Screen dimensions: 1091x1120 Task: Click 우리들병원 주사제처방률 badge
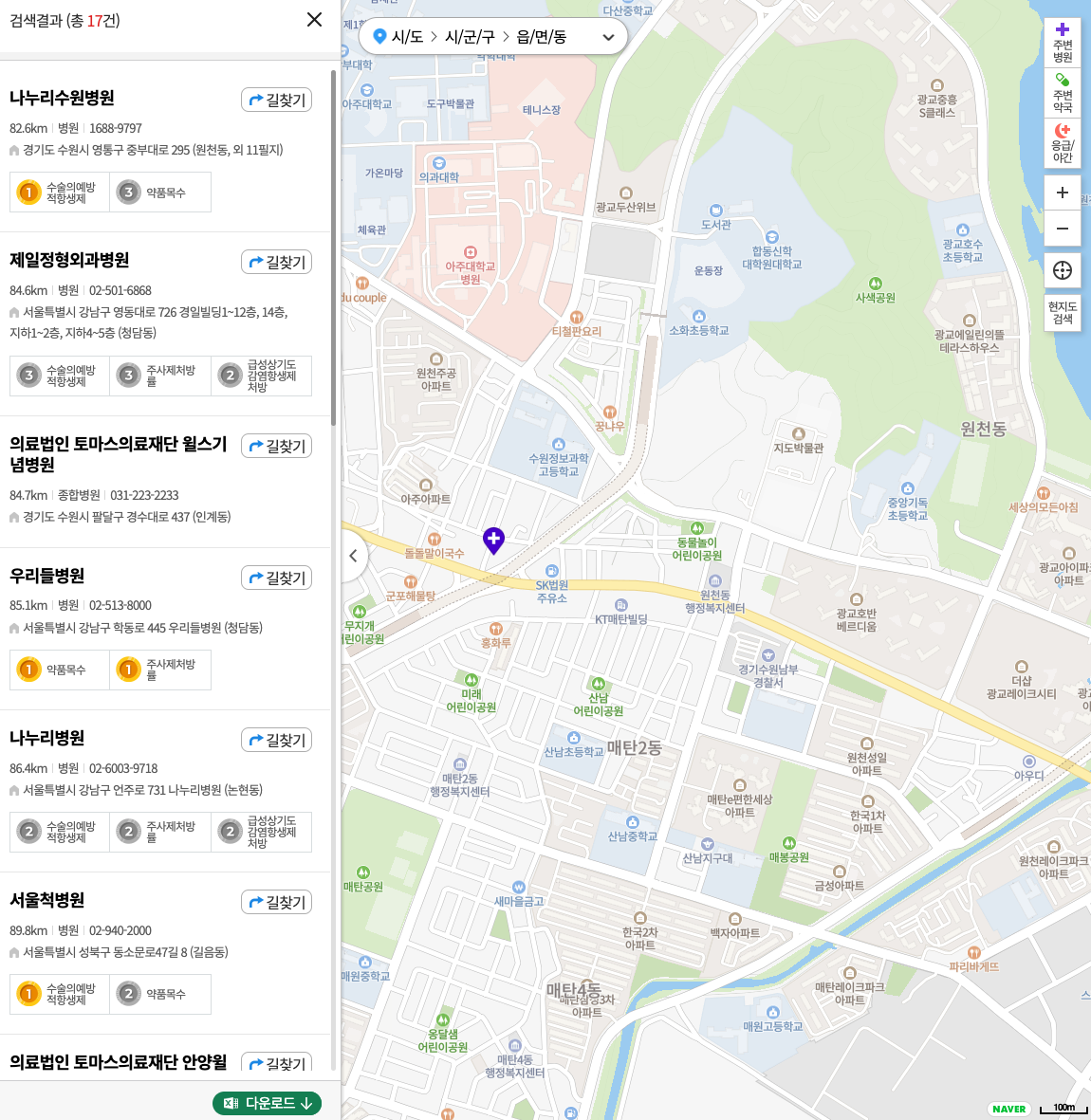point(160,670)
